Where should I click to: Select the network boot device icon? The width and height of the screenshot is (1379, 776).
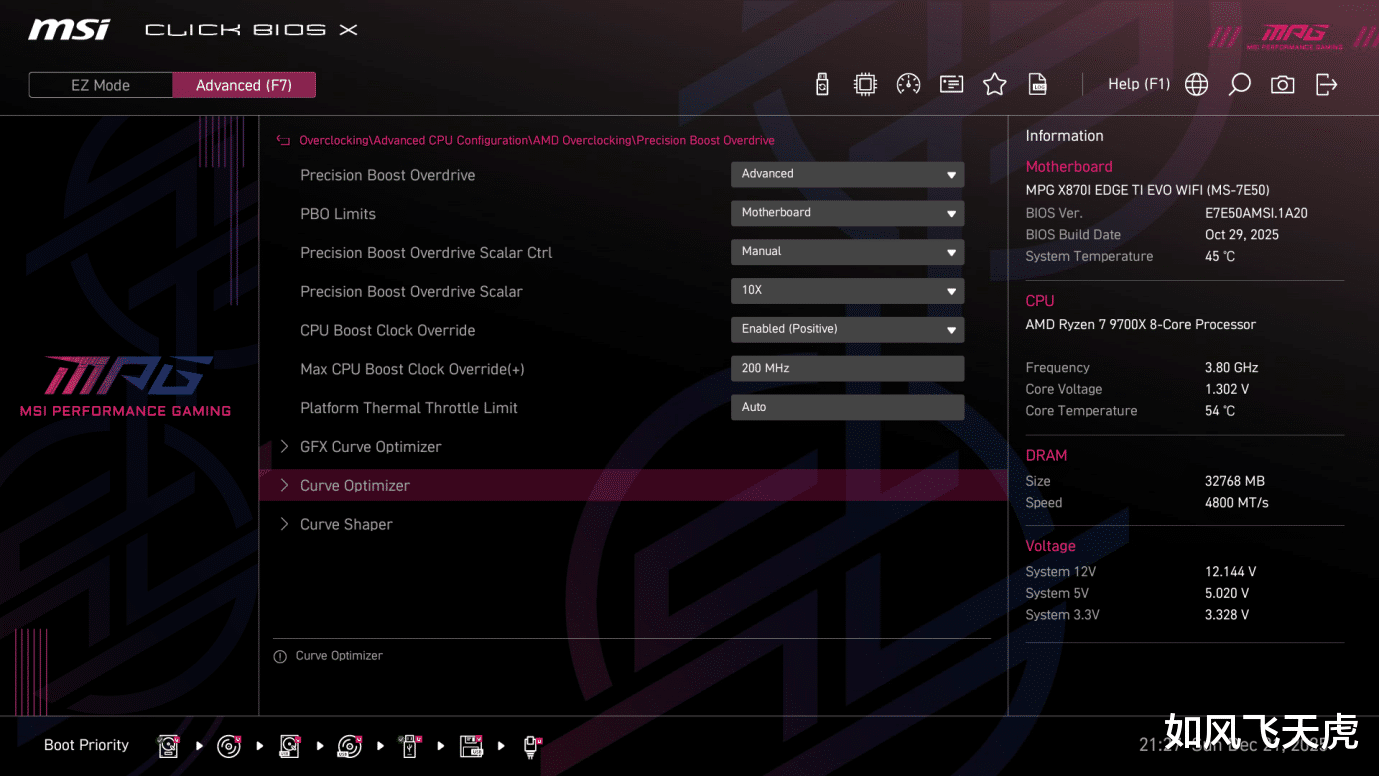(x=532, y=746)
